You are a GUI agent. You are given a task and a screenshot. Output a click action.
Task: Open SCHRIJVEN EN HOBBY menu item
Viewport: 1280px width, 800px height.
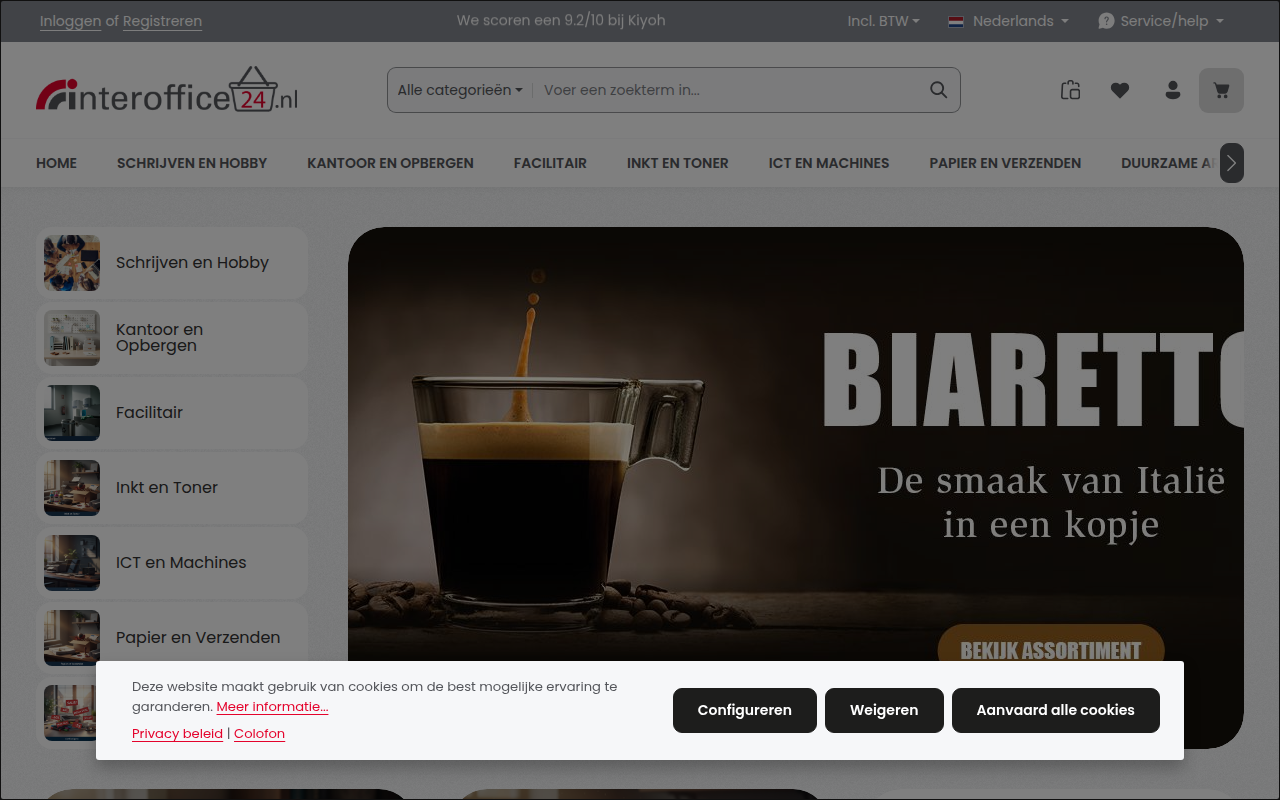(x=192, y=163)
